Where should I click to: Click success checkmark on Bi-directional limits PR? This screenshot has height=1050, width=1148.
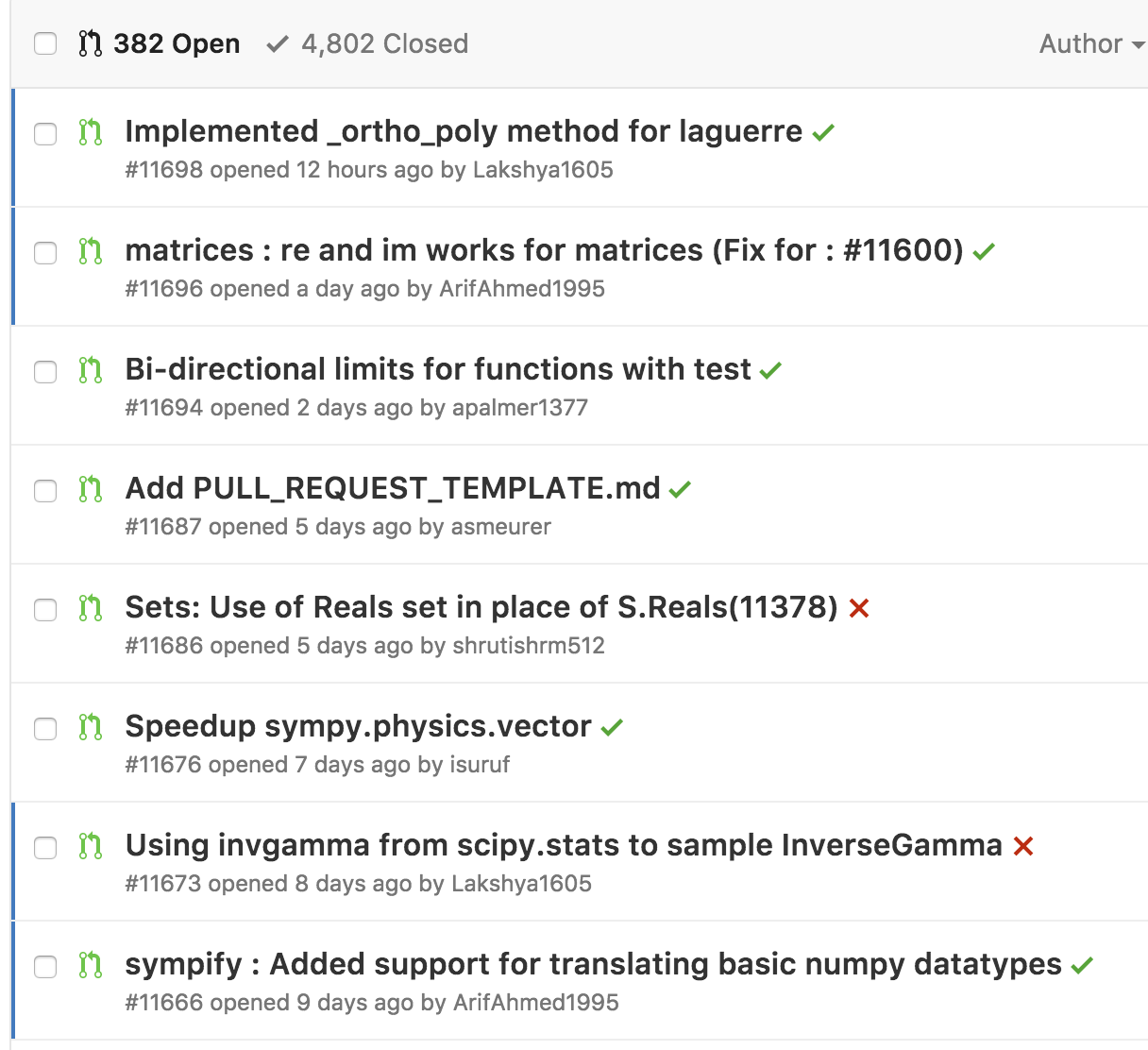coord(770,371)
